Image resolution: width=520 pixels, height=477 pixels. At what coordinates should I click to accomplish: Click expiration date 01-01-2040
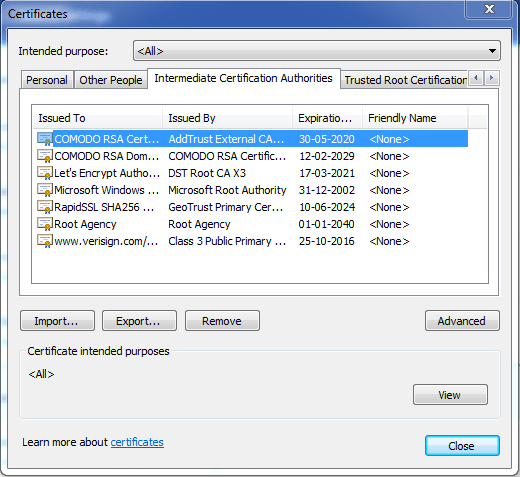[327, 224]
